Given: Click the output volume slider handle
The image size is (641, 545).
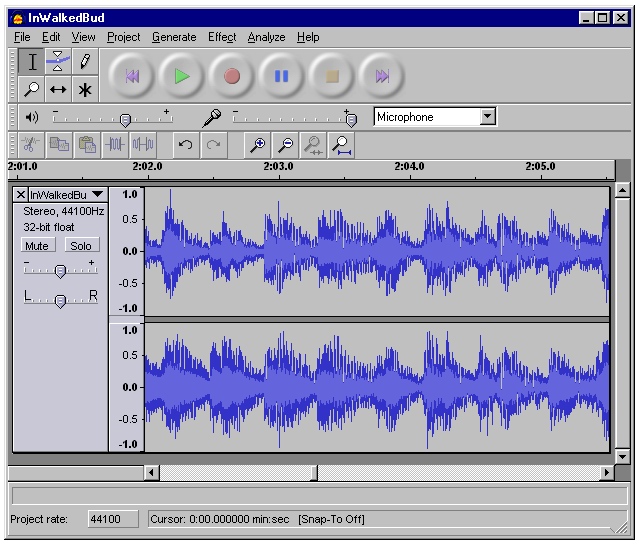Looking at the screenshot, I should tap(125, 120).
